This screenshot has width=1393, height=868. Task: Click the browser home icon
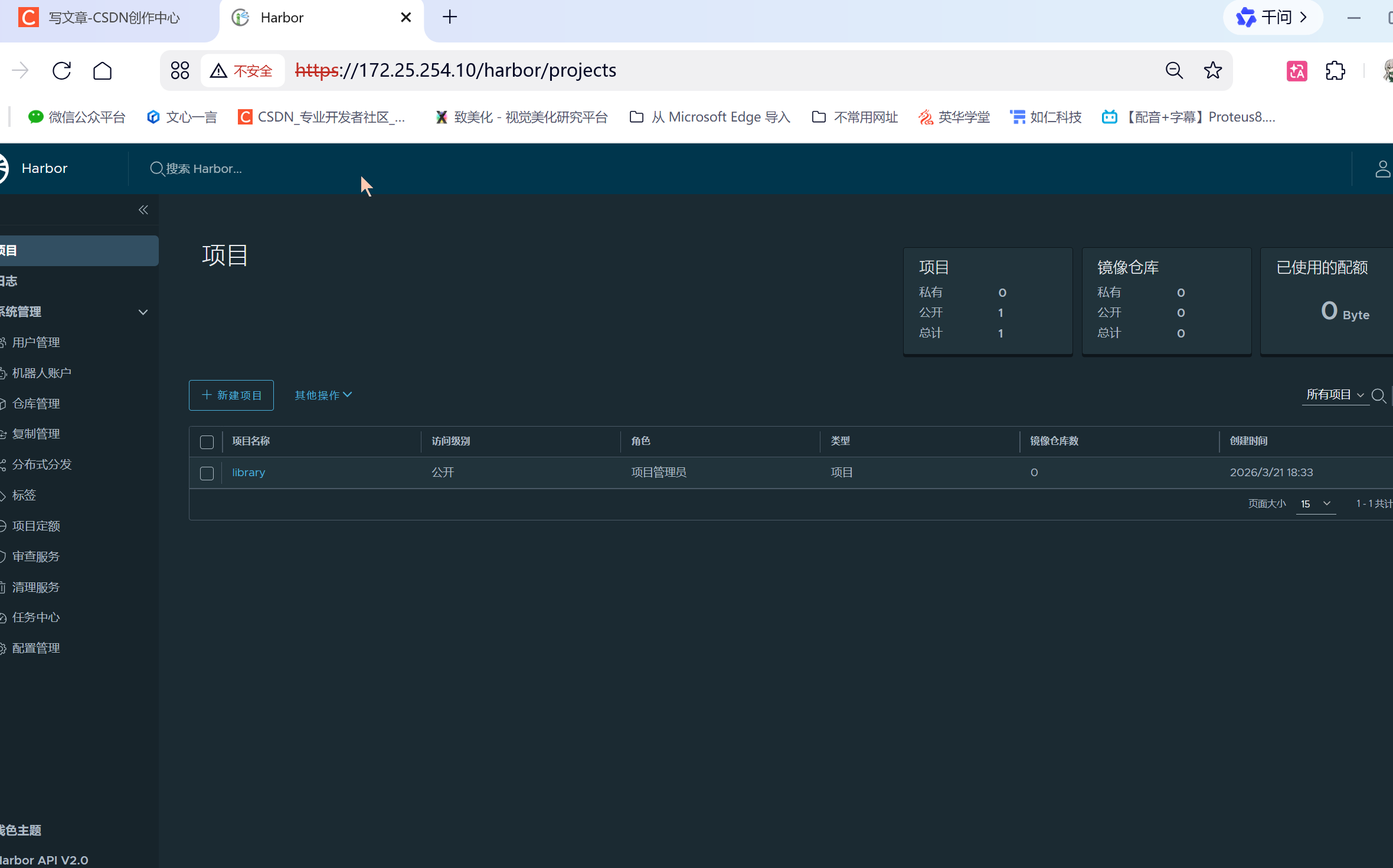pyautogui.click(x=103, y=71)
